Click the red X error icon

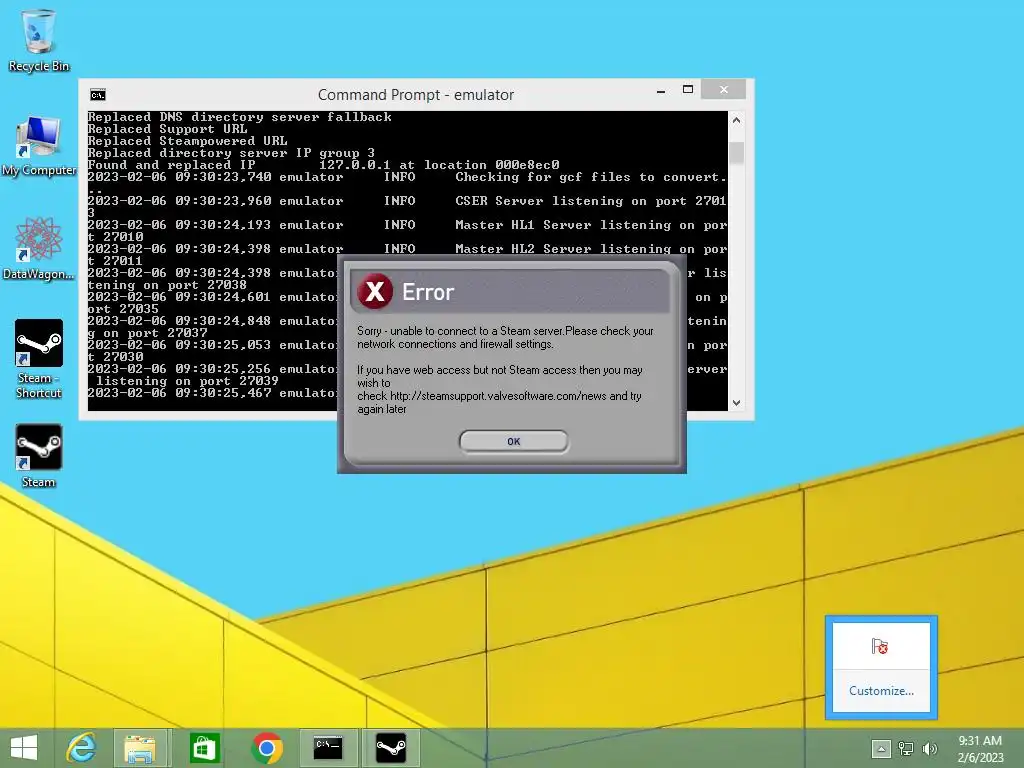coord(375,291)
